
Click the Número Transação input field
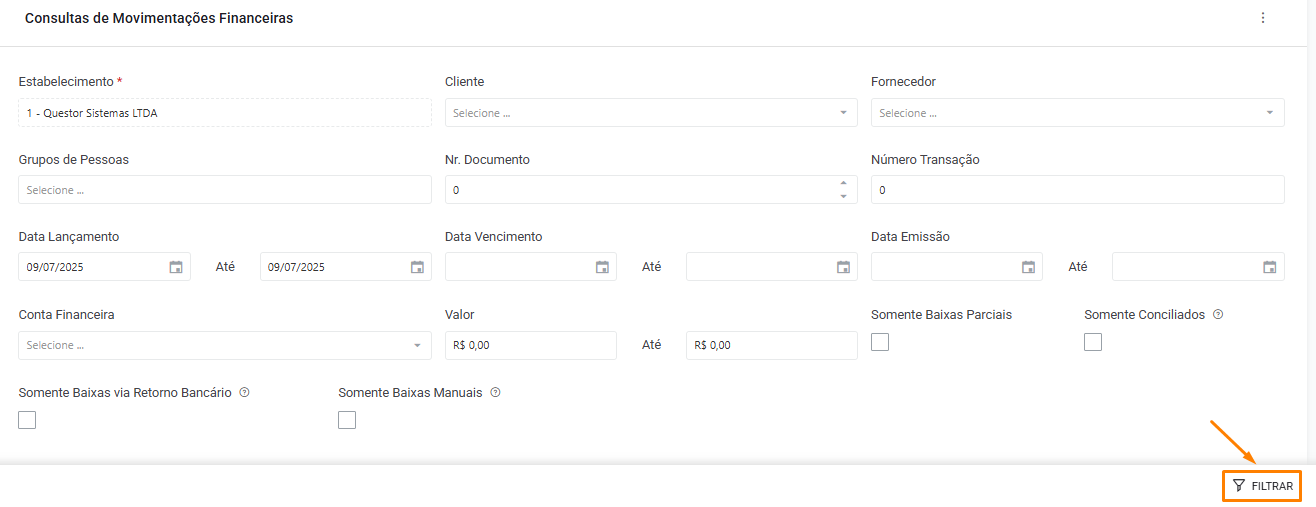coord(1077,190)
